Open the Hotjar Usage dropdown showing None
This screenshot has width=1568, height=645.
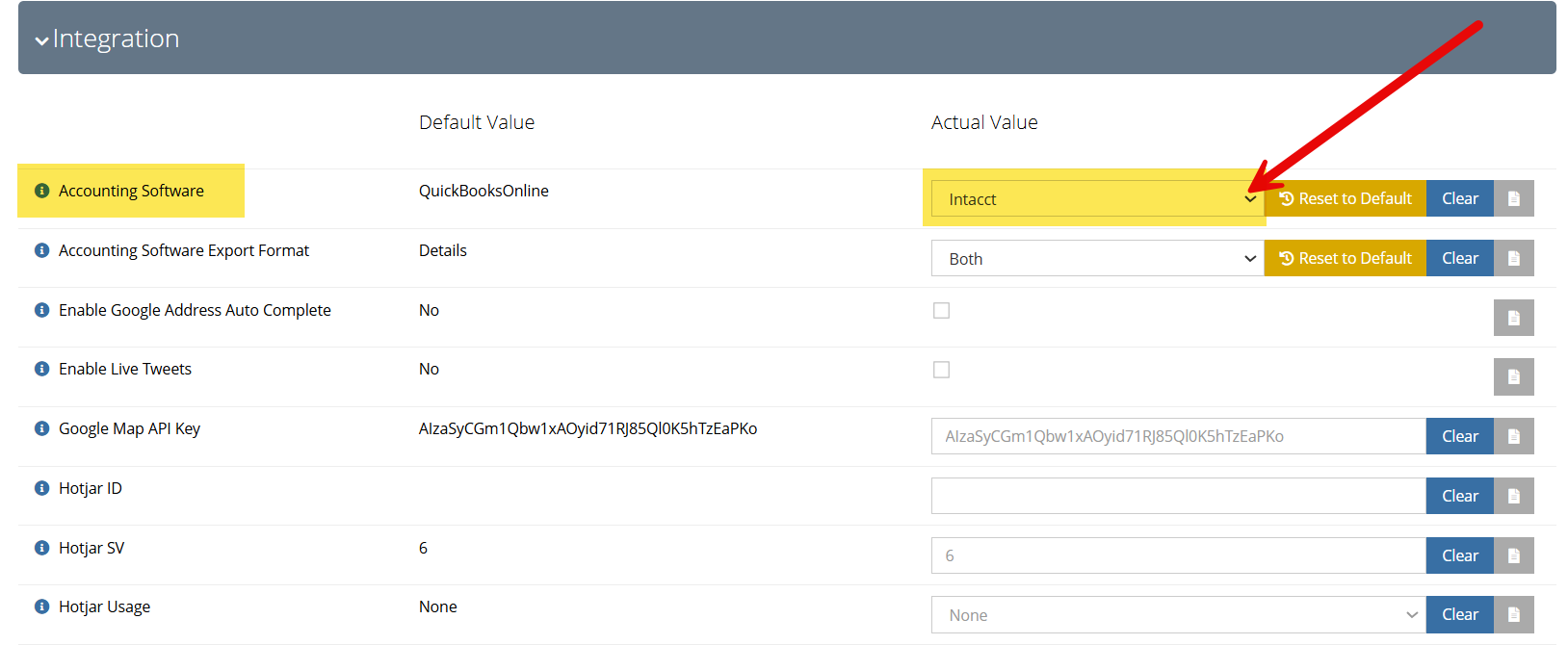[1178, 614]
